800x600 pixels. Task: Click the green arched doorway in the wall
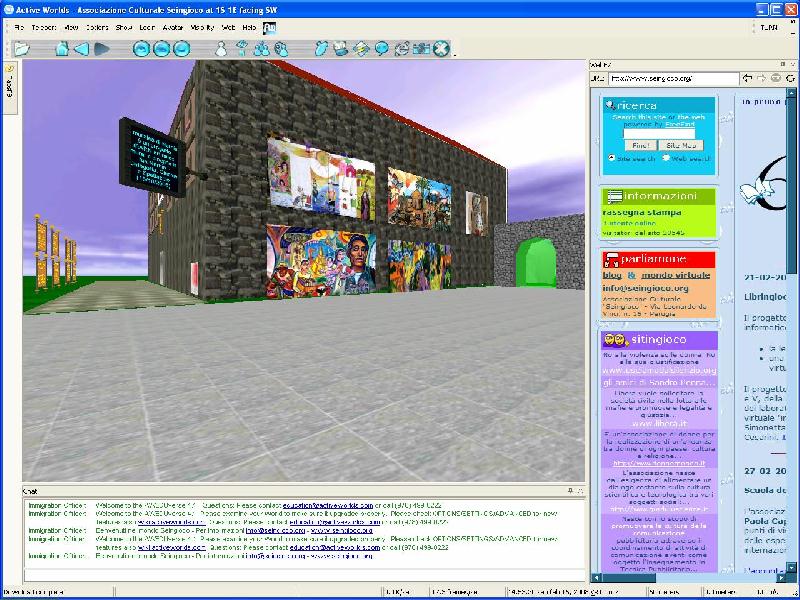coord(536,262)
